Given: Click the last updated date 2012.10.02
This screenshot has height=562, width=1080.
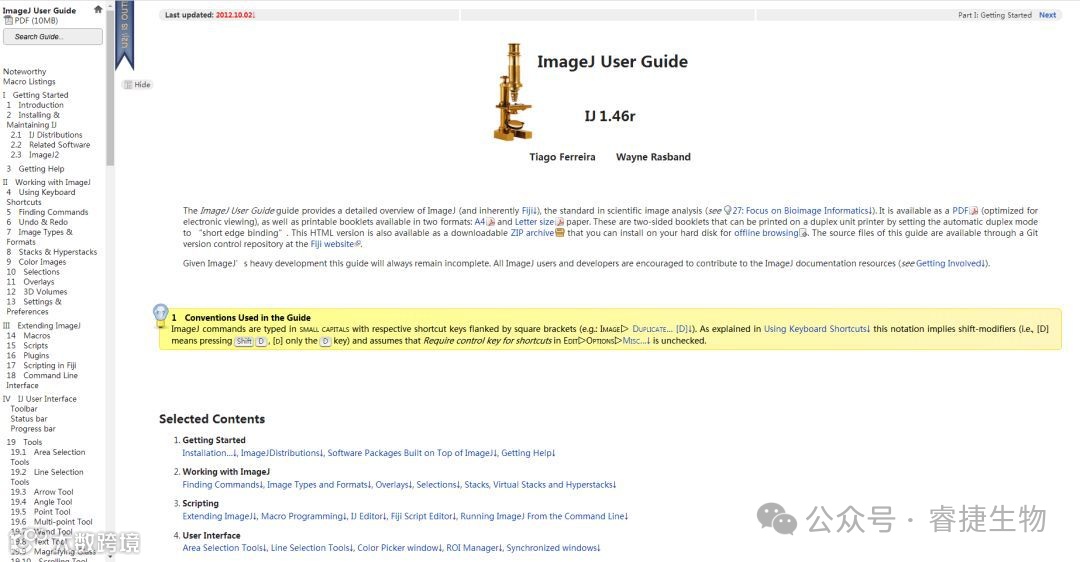Looking at the screenshot, I should pyautogui.click(x=235, y=15).
